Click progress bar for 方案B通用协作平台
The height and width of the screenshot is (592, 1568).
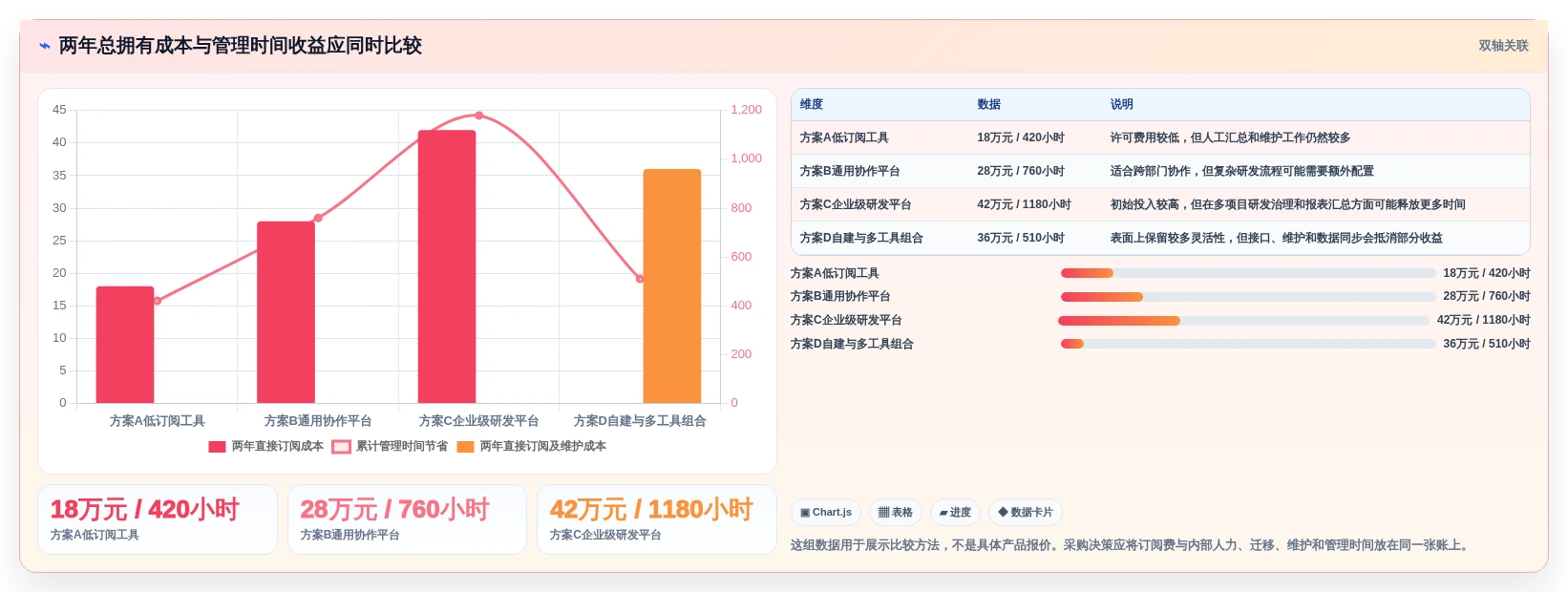[1248, 297]
